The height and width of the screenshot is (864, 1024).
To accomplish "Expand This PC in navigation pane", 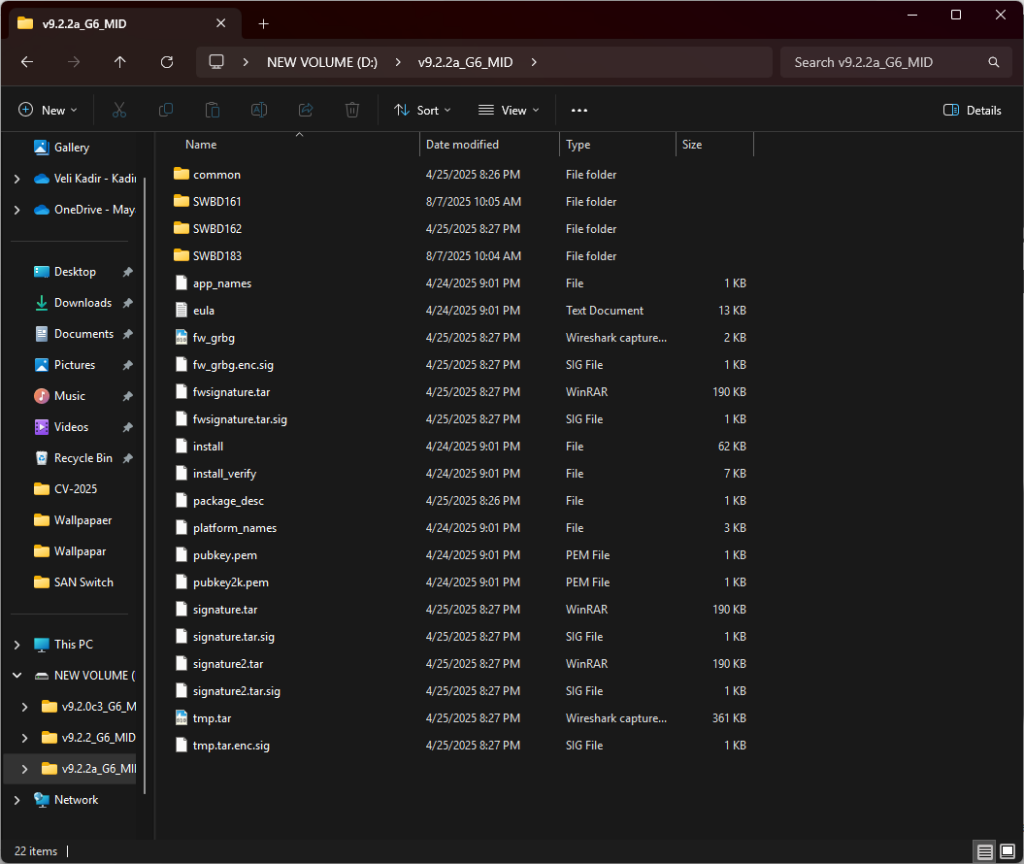I will (17, 645).
